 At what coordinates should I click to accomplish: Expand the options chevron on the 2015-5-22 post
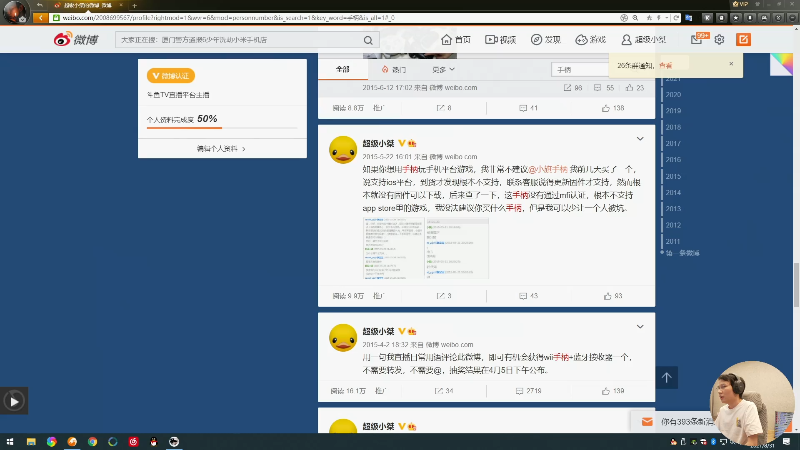pyautogui.click(x=640, y=139)
